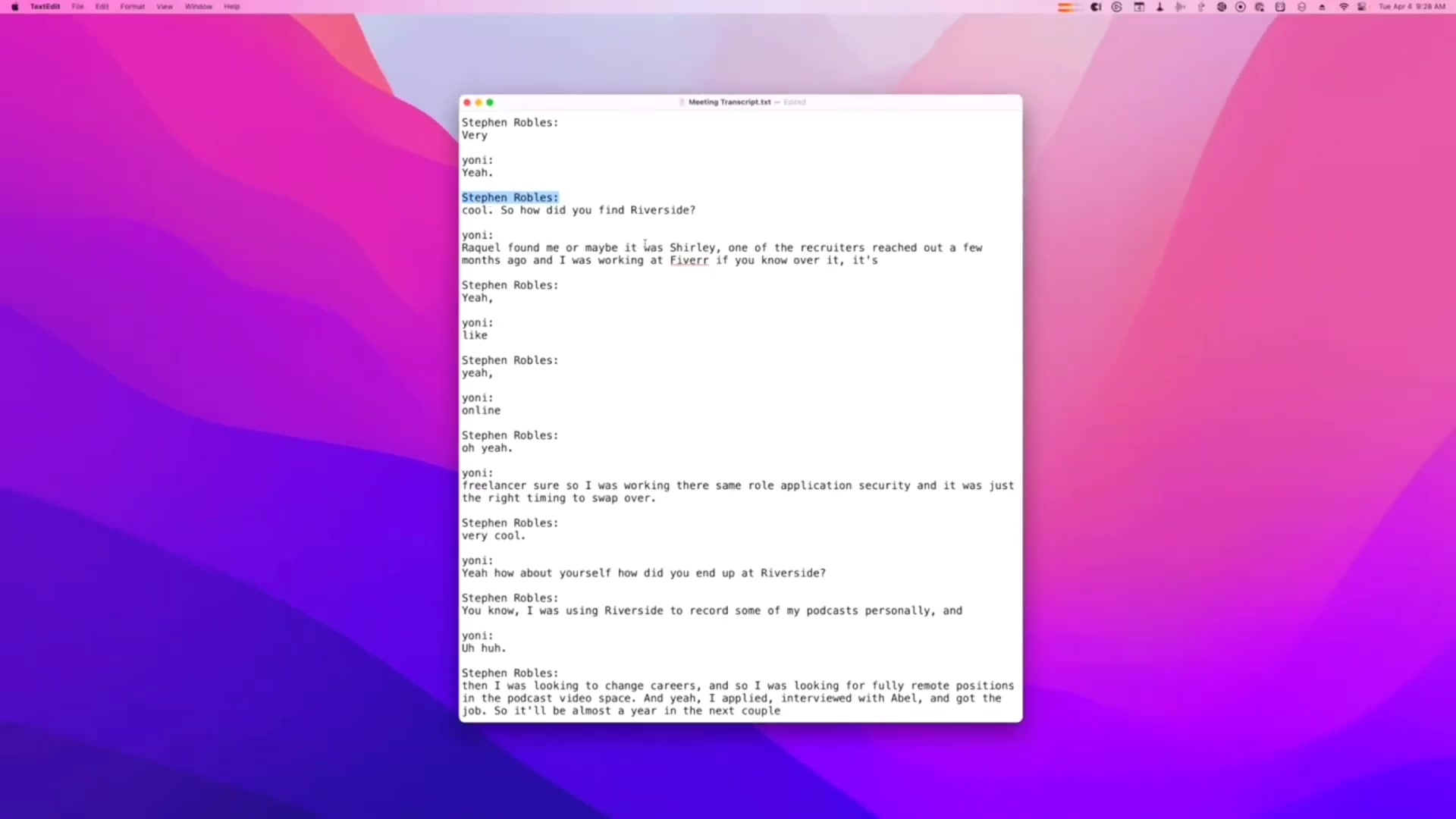Click the line 'Yeah.' under the first yoni
This screenshot has width=1456, height=819.
point(477,173)
